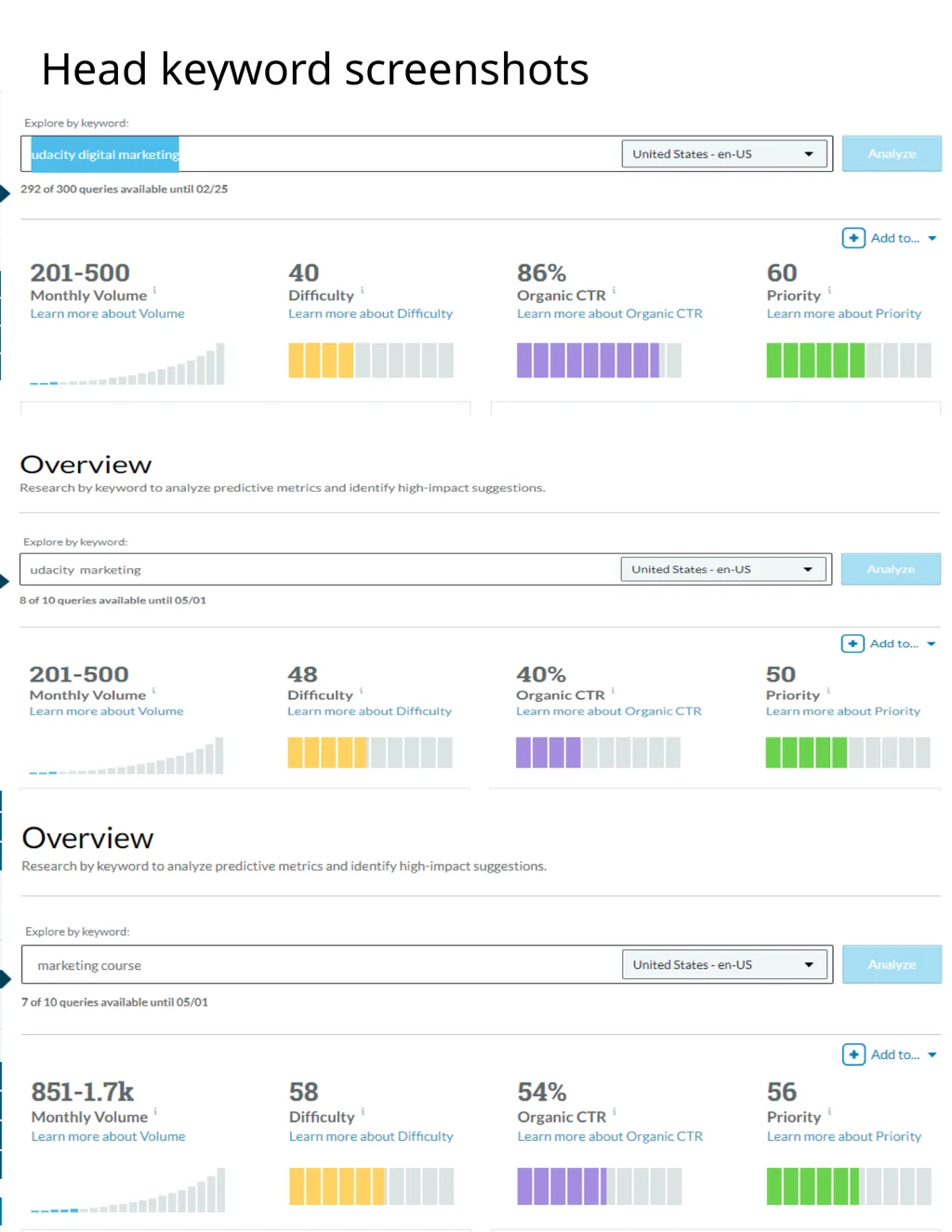Open 'Learn more about Difficulty' under score 48
Viewport: 952px width, 1232px height.
(369, 711)
